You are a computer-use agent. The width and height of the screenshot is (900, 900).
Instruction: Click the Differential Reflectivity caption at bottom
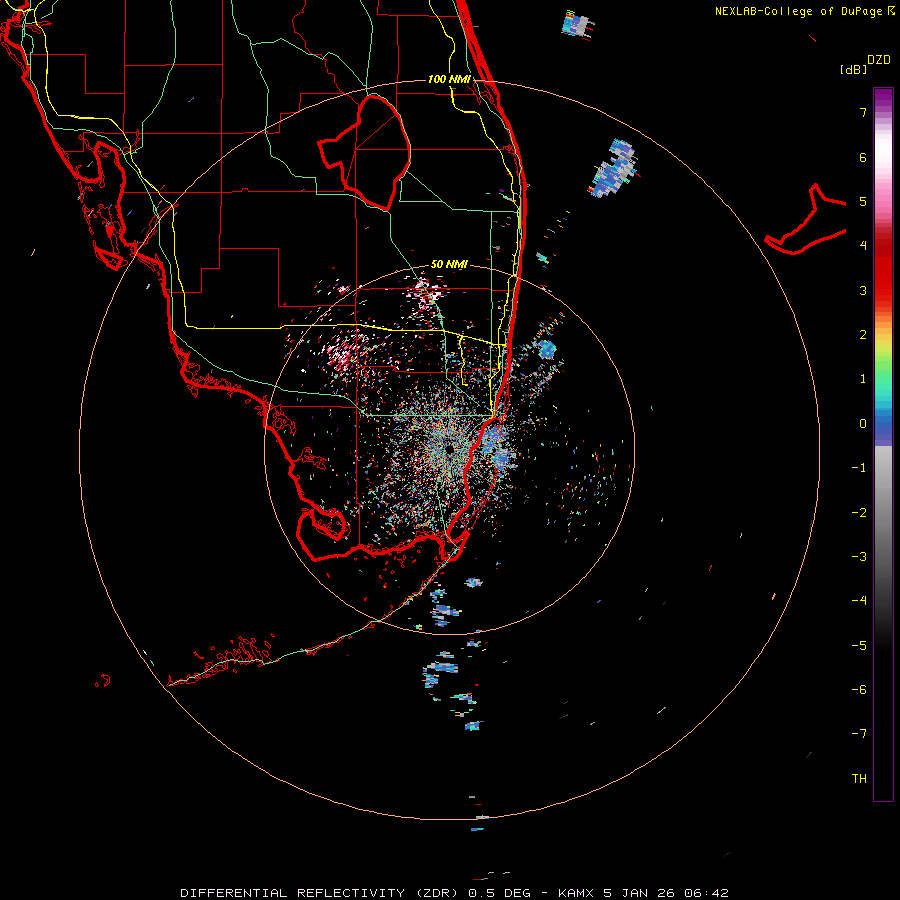454,893
